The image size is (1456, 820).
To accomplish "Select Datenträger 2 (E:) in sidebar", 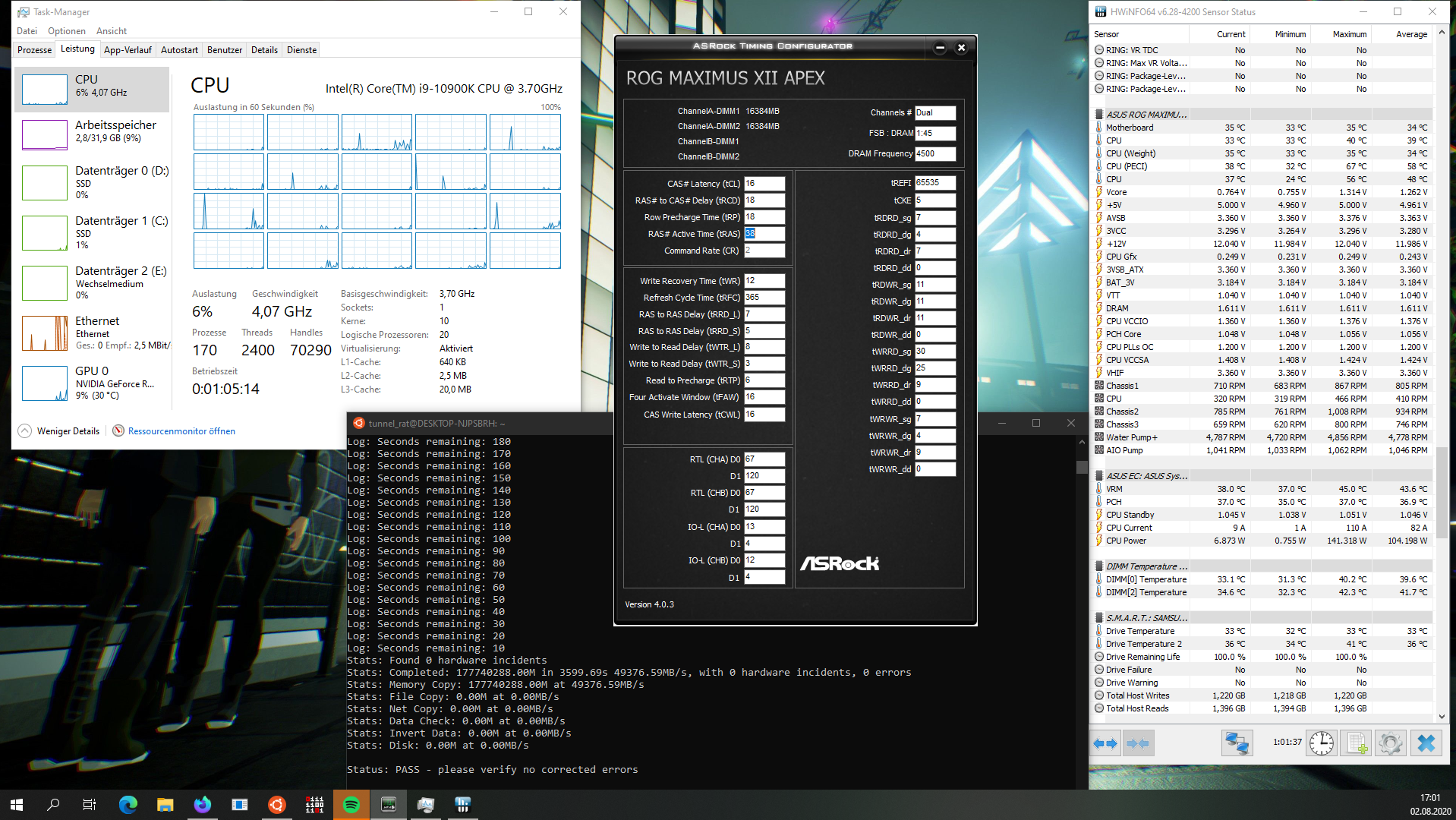I will point(92,282).
